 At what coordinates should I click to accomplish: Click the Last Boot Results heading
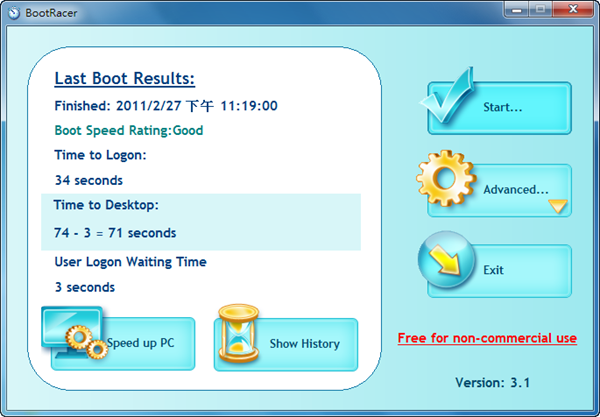pyautogui.click(x=125, y=78)
